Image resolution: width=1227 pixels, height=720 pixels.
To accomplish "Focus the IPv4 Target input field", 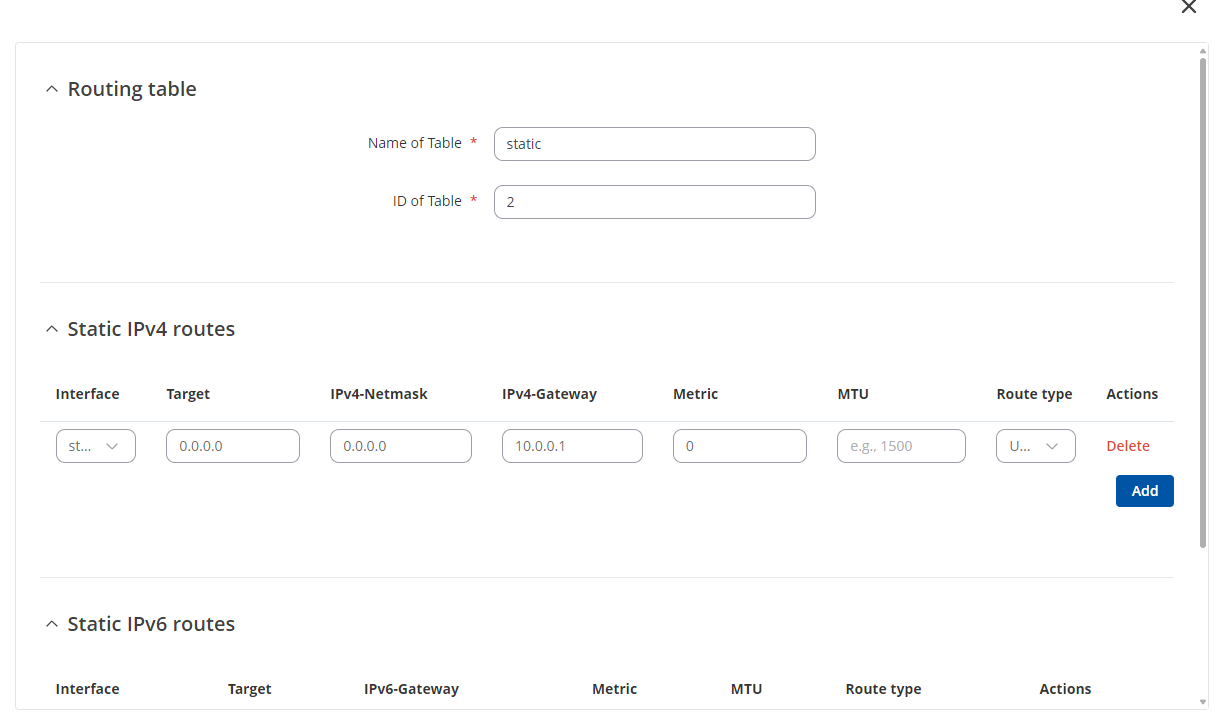I will [x=232, y=446].
